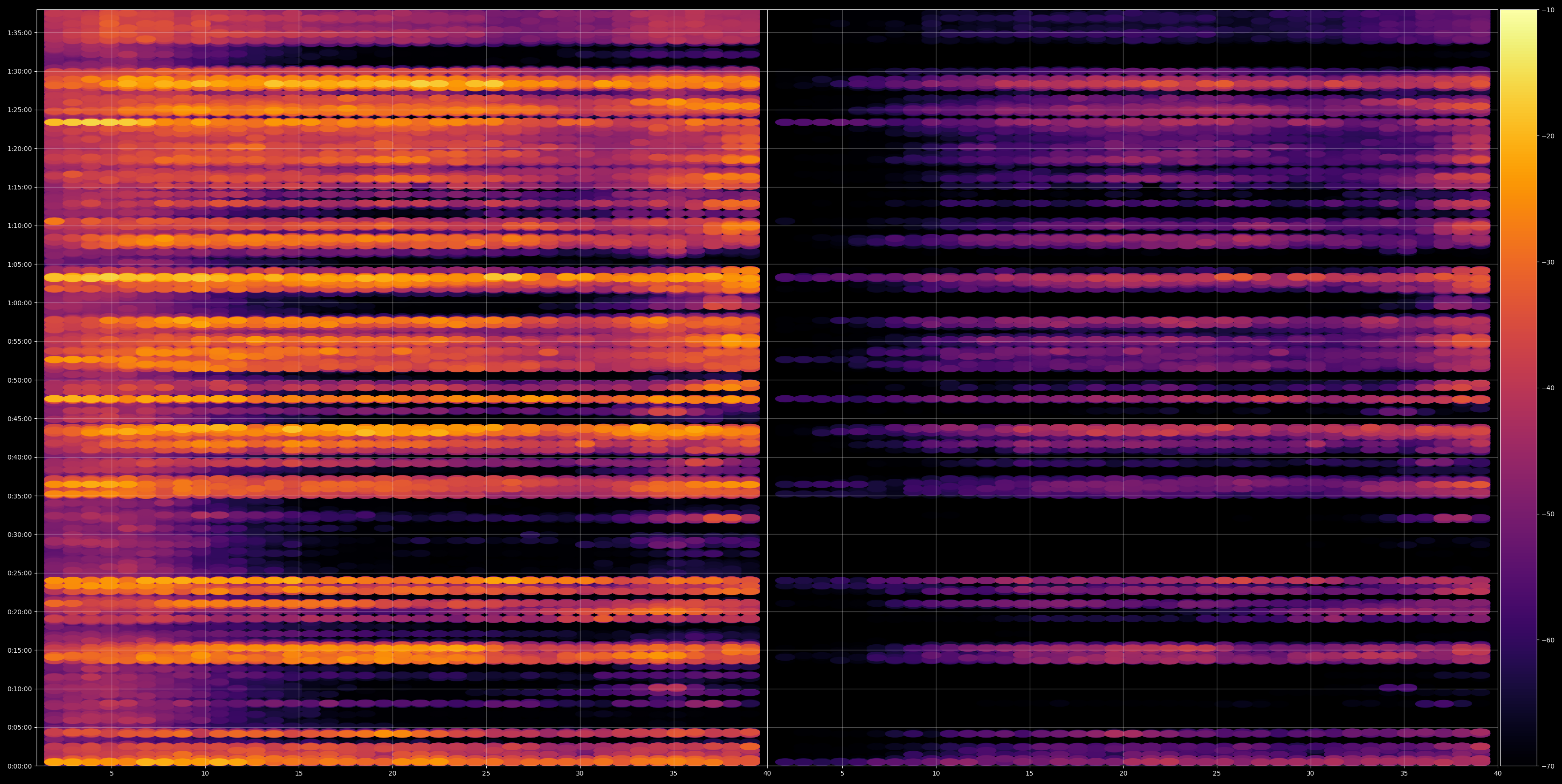Choose x-axis label 40 ending the left heatmap
Viewport: 1562px width, 784px height.
767,774
